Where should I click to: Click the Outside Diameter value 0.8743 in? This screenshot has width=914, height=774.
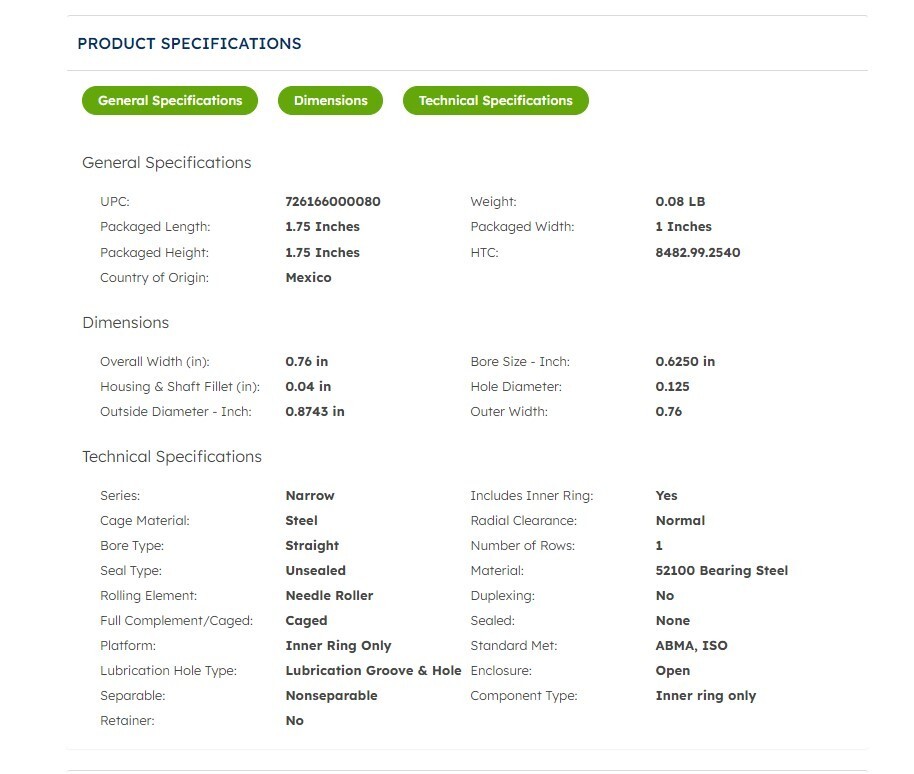coord(315,411)
